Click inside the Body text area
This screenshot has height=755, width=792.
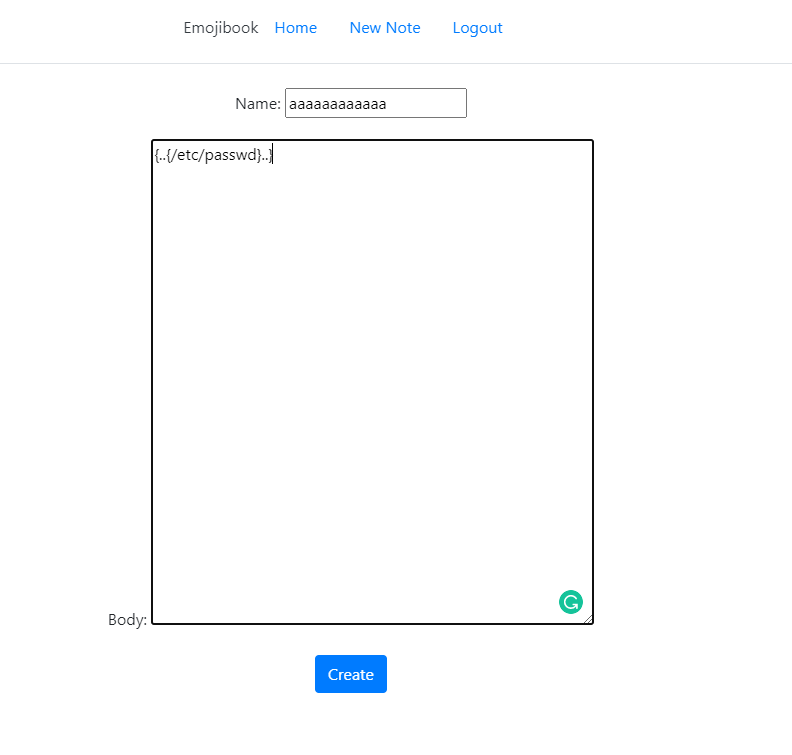point(372,382)
